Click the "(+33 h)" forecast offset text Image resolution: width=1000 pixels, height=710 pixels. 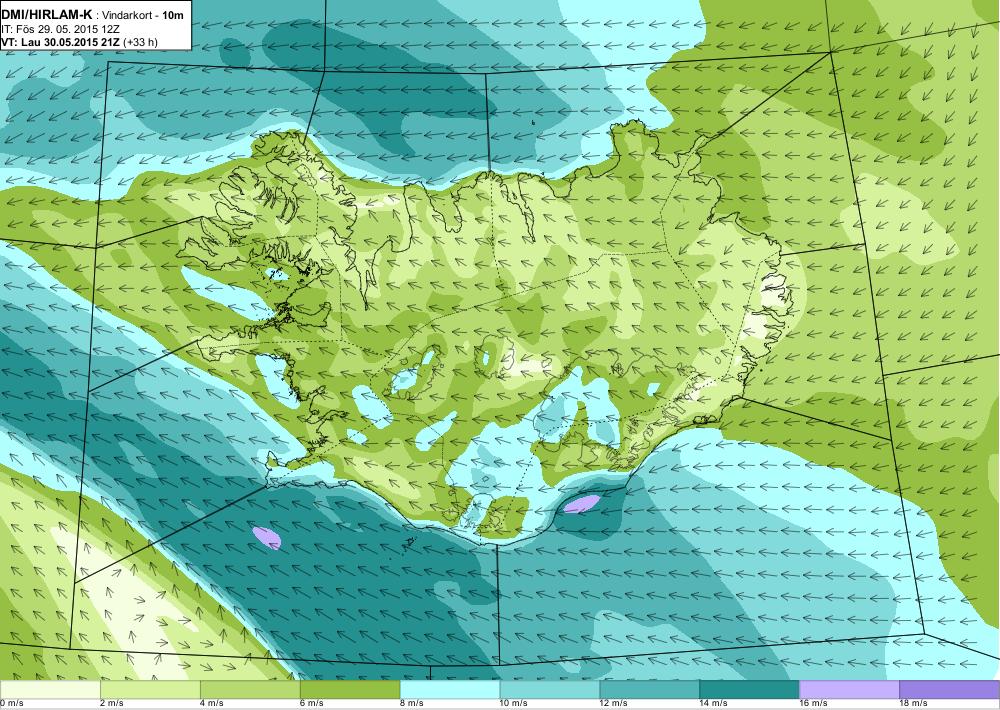[x=140, y=42]
